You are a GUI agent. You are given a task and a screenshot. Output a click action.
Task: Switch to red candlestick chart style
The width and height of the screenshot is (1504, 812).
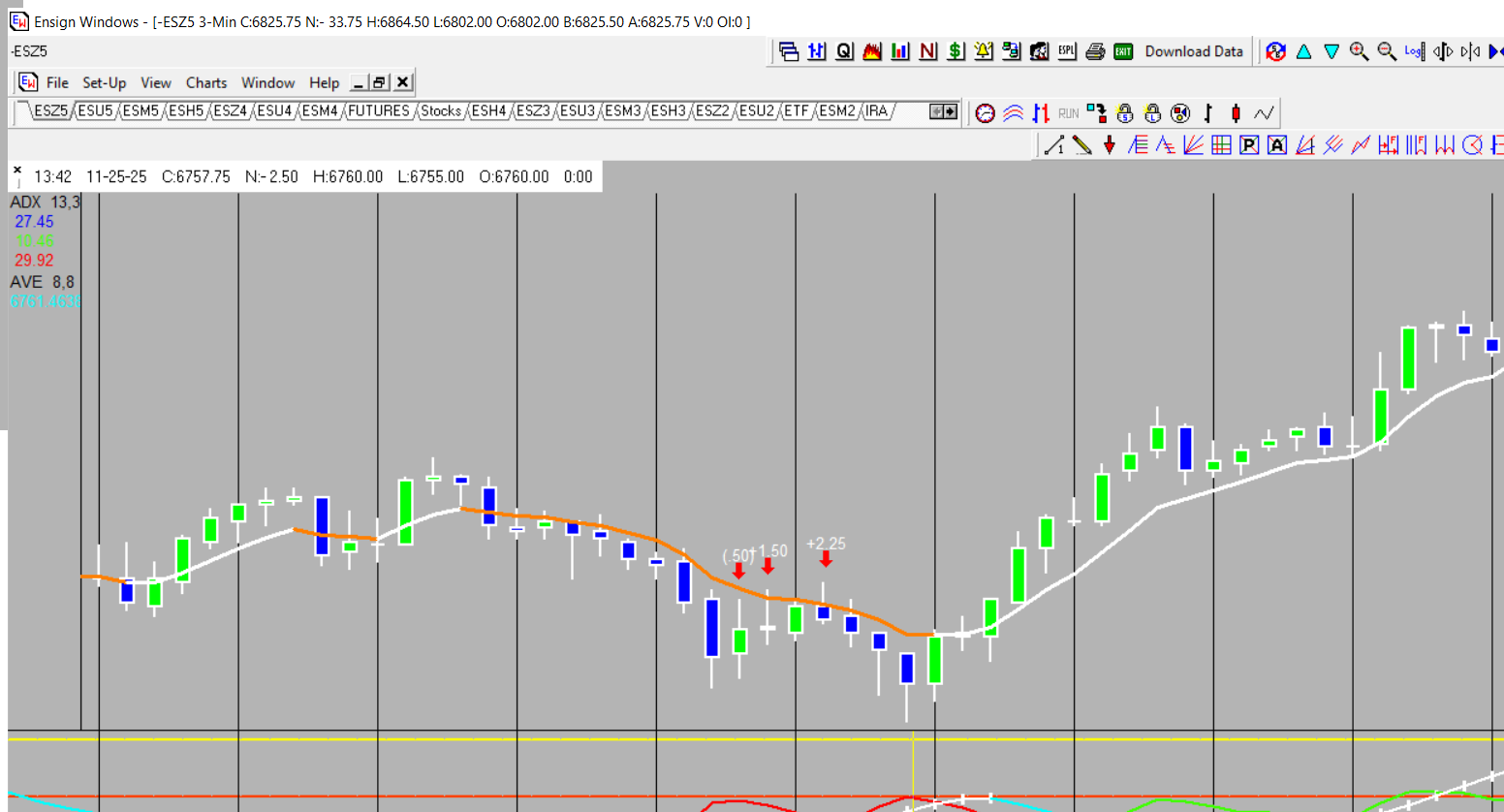pyautogui.click(x=1236, y=113)
